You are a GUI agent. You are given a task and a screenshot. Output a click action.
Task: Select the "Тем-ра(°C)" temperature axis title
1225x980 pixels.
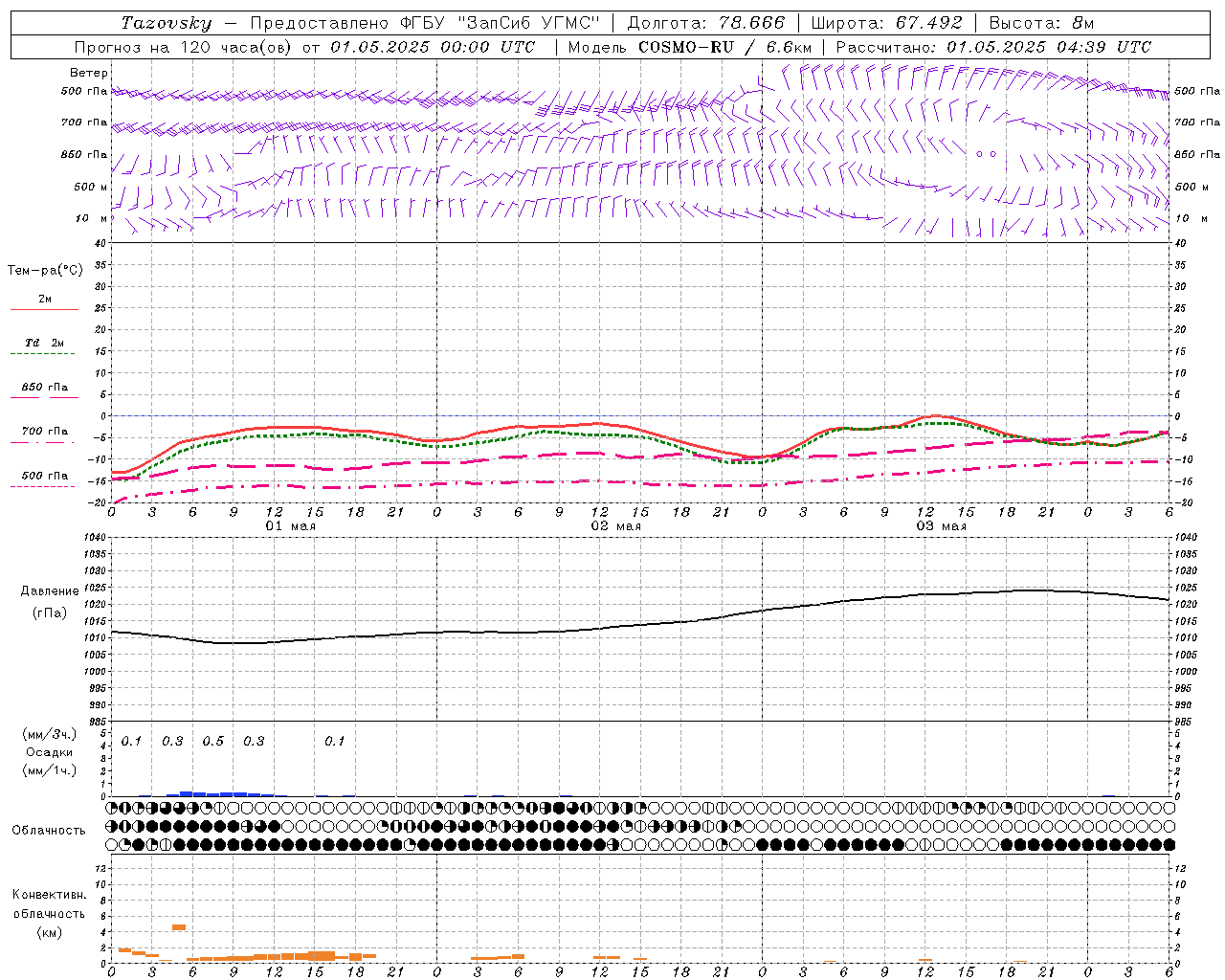pyautogui.click(x=45, y=271)
